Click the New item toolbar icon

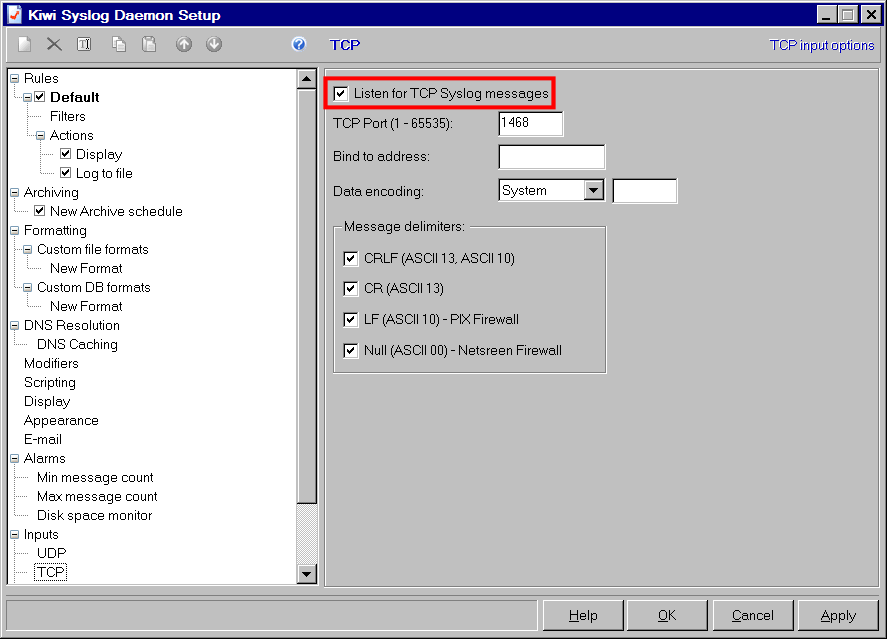click(x=24, y=44)
